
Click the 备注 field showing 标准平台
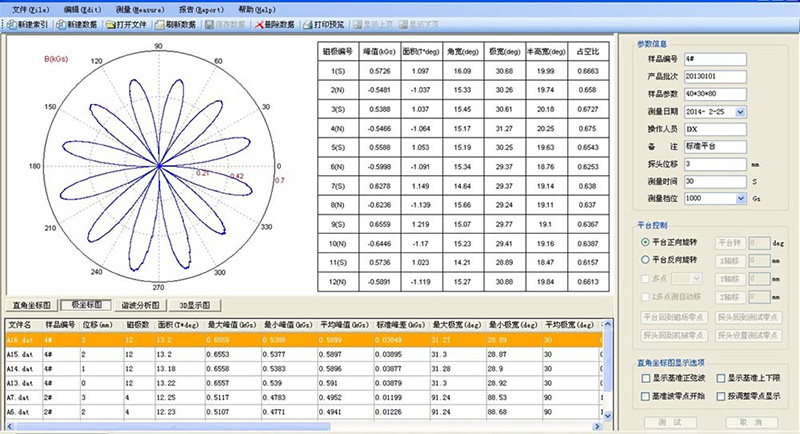pos(715,147)
